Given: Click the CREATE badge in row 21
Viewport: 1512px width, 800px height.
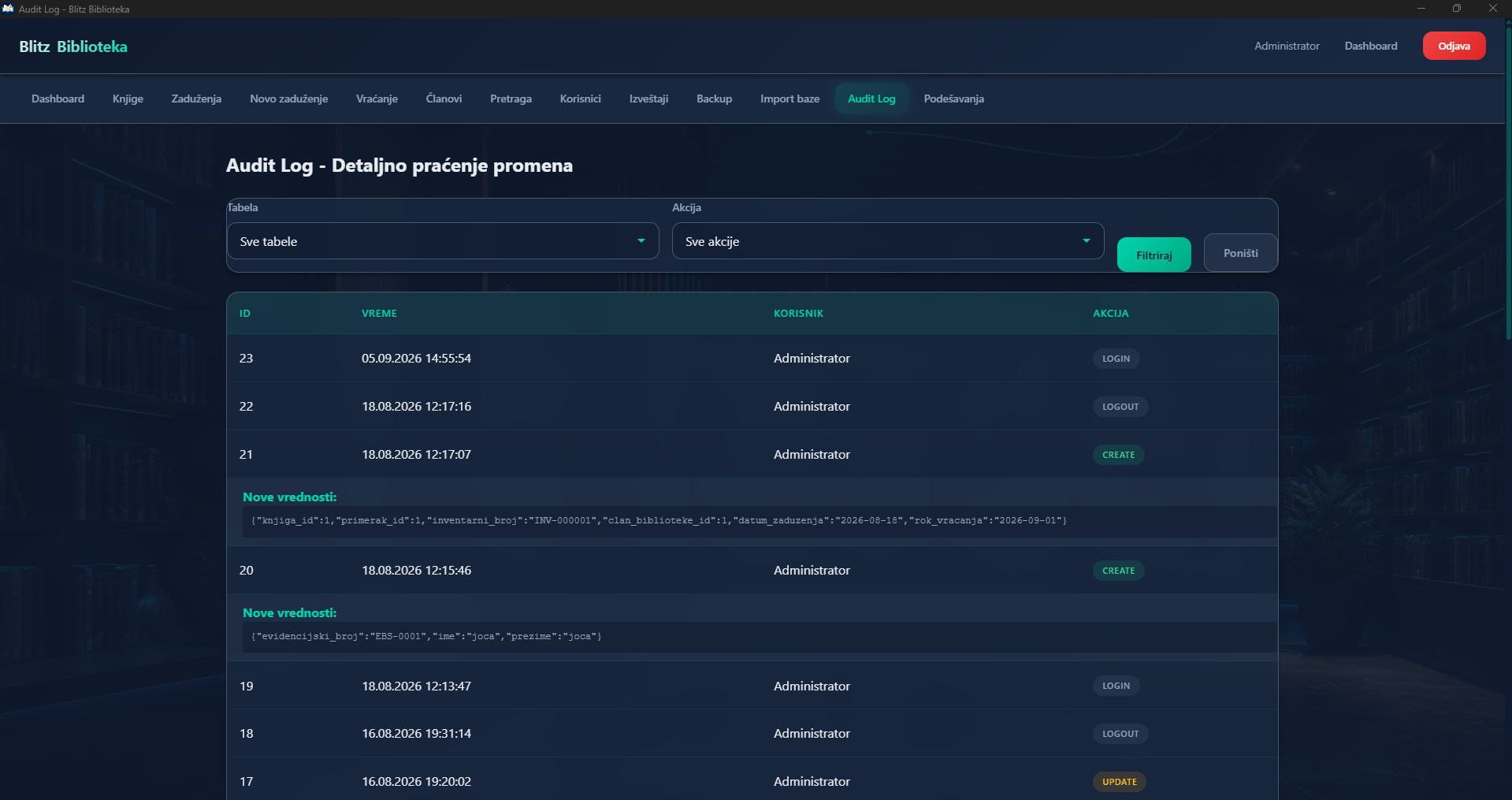Looking at the screenshot, I should [x=1118, y=455].
